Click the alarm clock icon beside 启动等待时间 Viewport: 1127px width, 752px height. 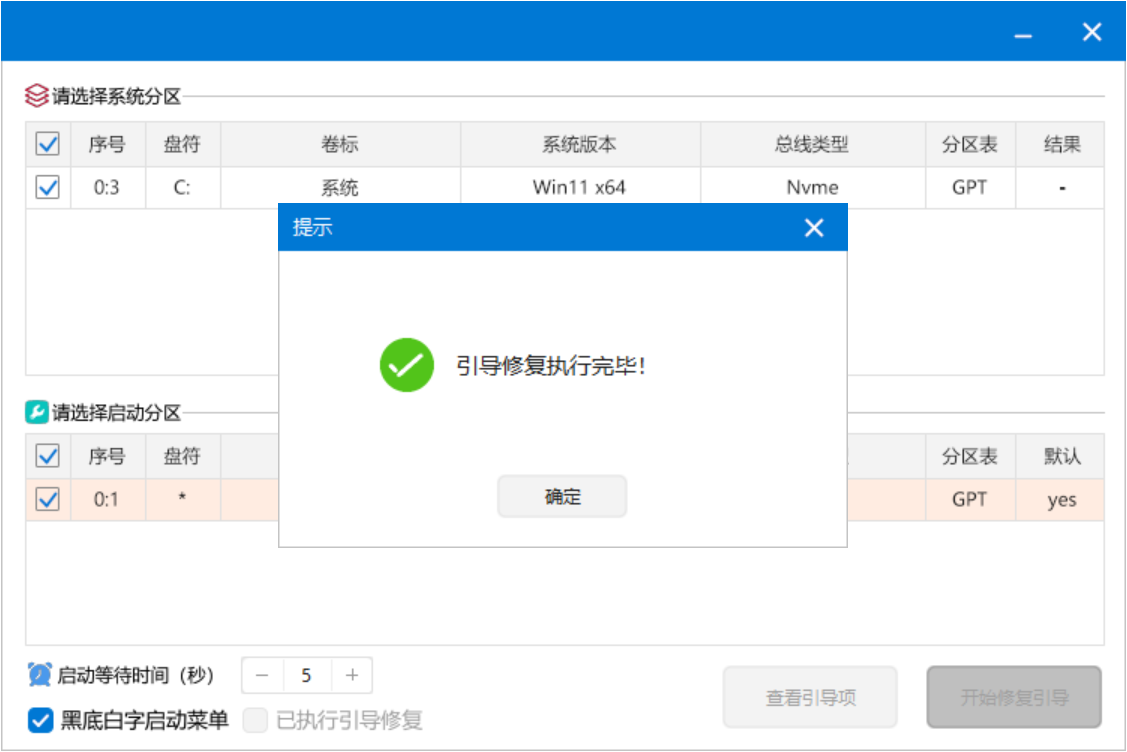40,674
